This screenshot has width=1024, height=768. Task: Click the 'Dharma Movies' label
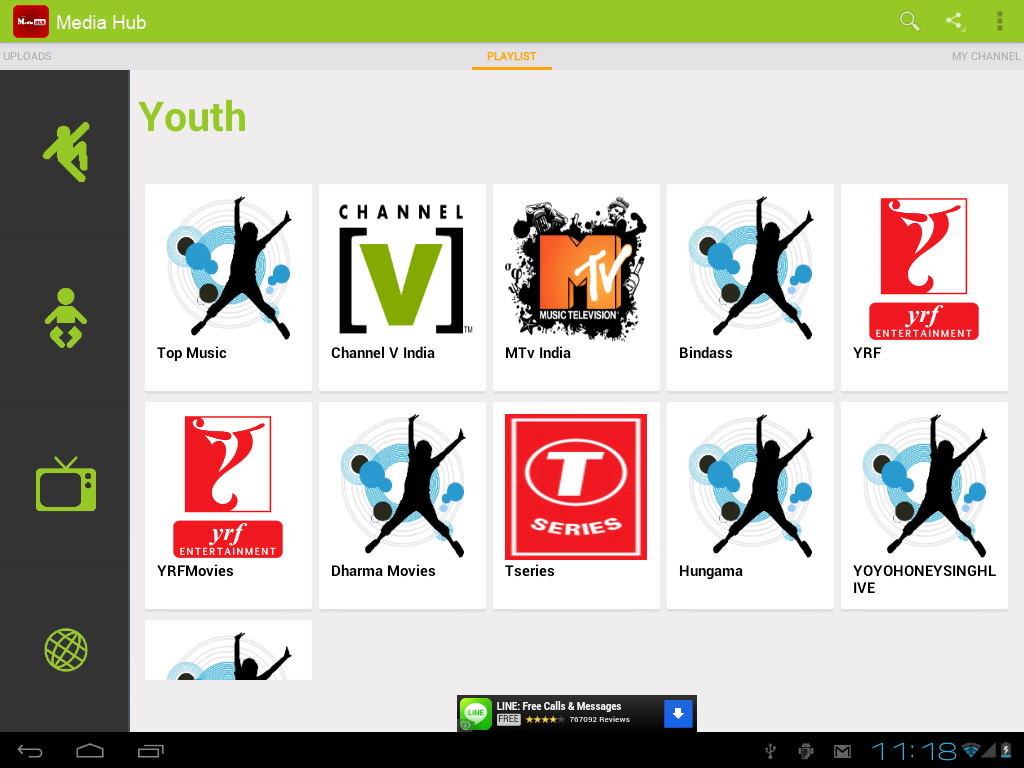pyautogui.click(x=383, y=571)
